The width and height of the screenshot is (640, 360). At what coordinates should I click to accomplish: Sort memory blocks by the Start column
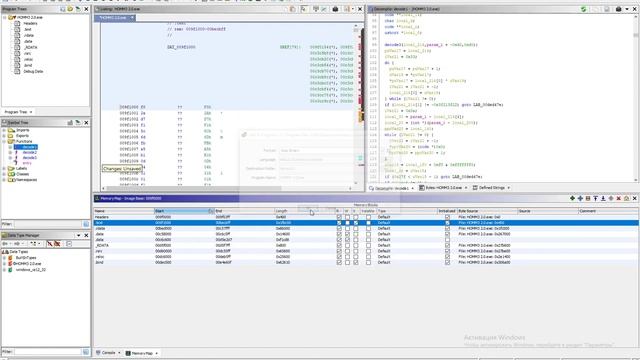tap(184, 211)
